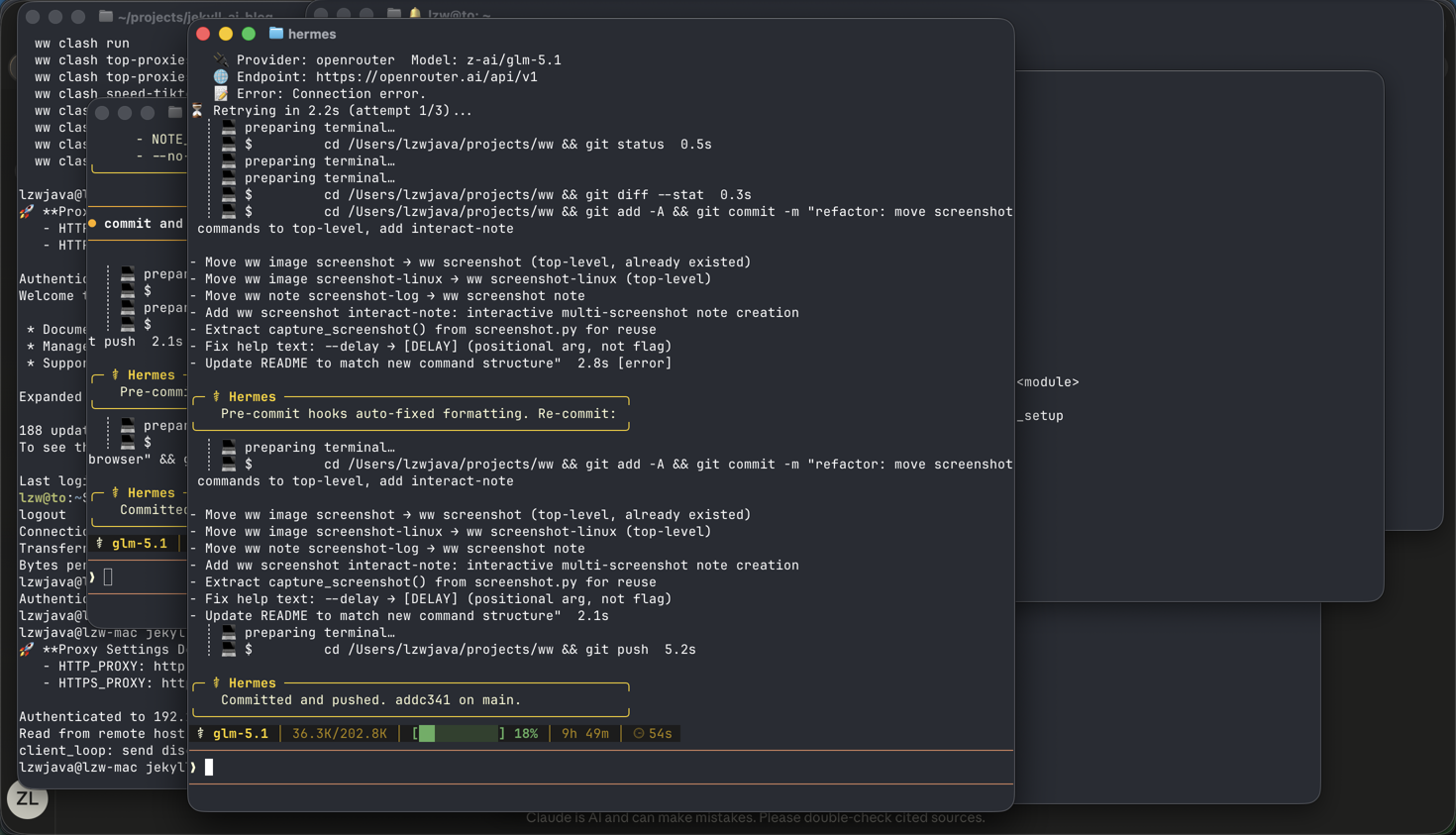
Task: Click the 'lzw@to:~' prompt in the jekyll window
Action: [x=51, y=497]
